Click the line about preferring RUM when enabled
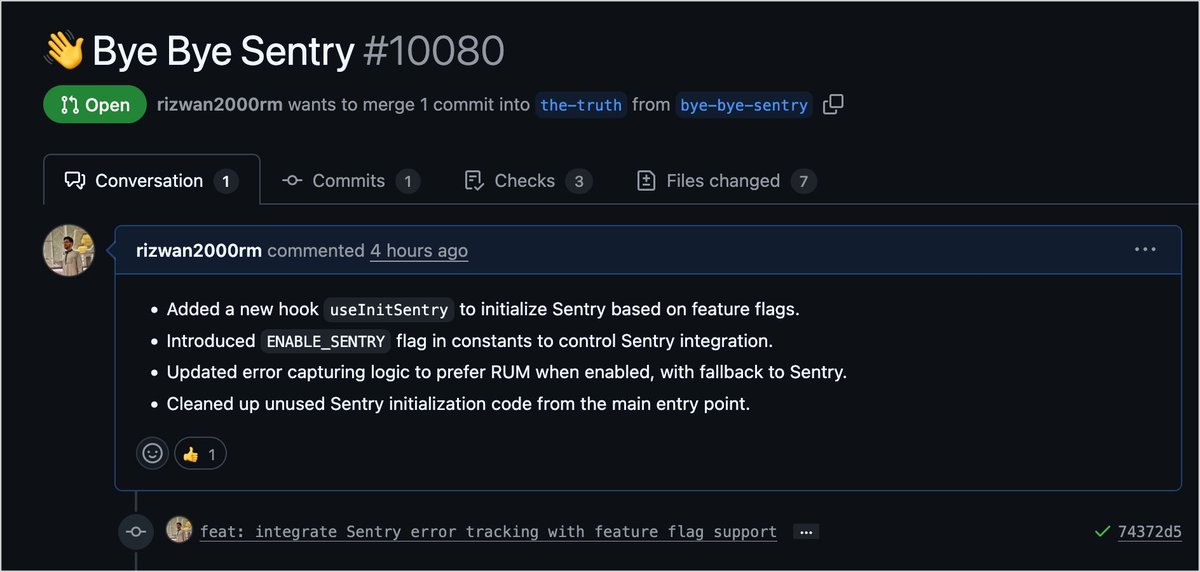The image size is (1200, 572). (x=507, y=373)
